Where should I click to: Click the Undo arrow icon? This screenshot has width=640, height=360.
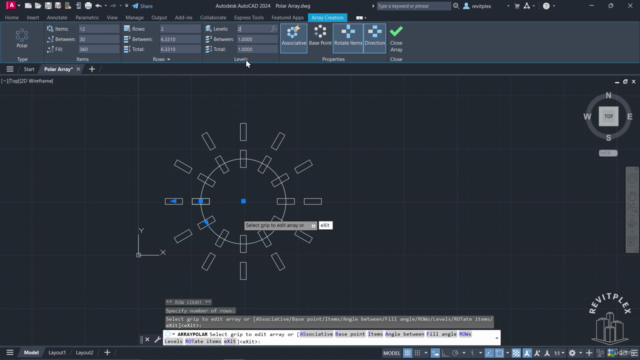[98, 6]
